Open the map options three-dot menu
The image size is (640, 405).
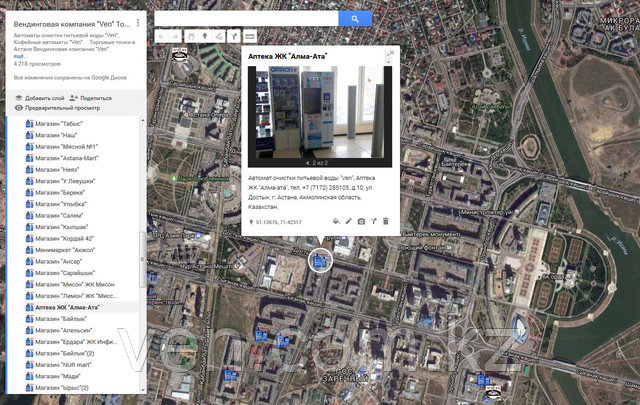[x=138, y=23]
